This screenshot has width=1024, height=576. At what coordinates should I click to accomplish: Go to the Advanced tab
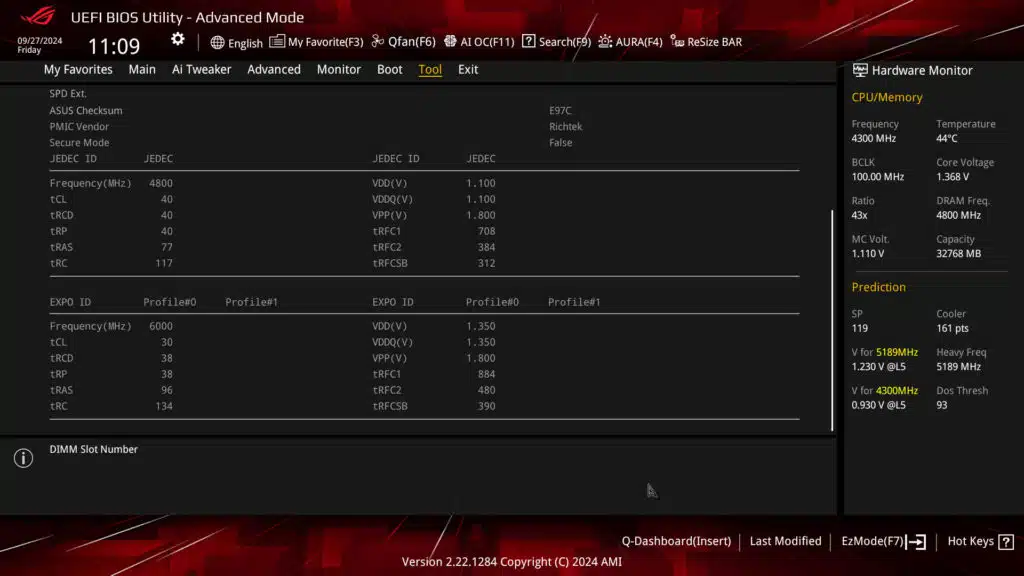(274, 69)
